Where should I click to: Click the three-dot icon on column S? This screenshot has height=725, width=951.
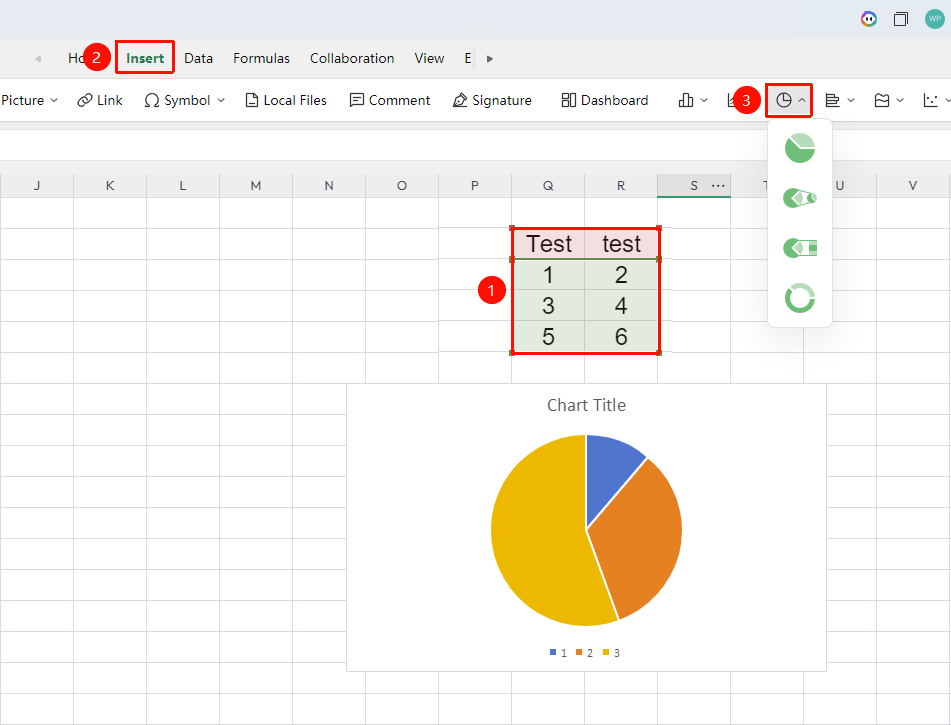[718, 186]
